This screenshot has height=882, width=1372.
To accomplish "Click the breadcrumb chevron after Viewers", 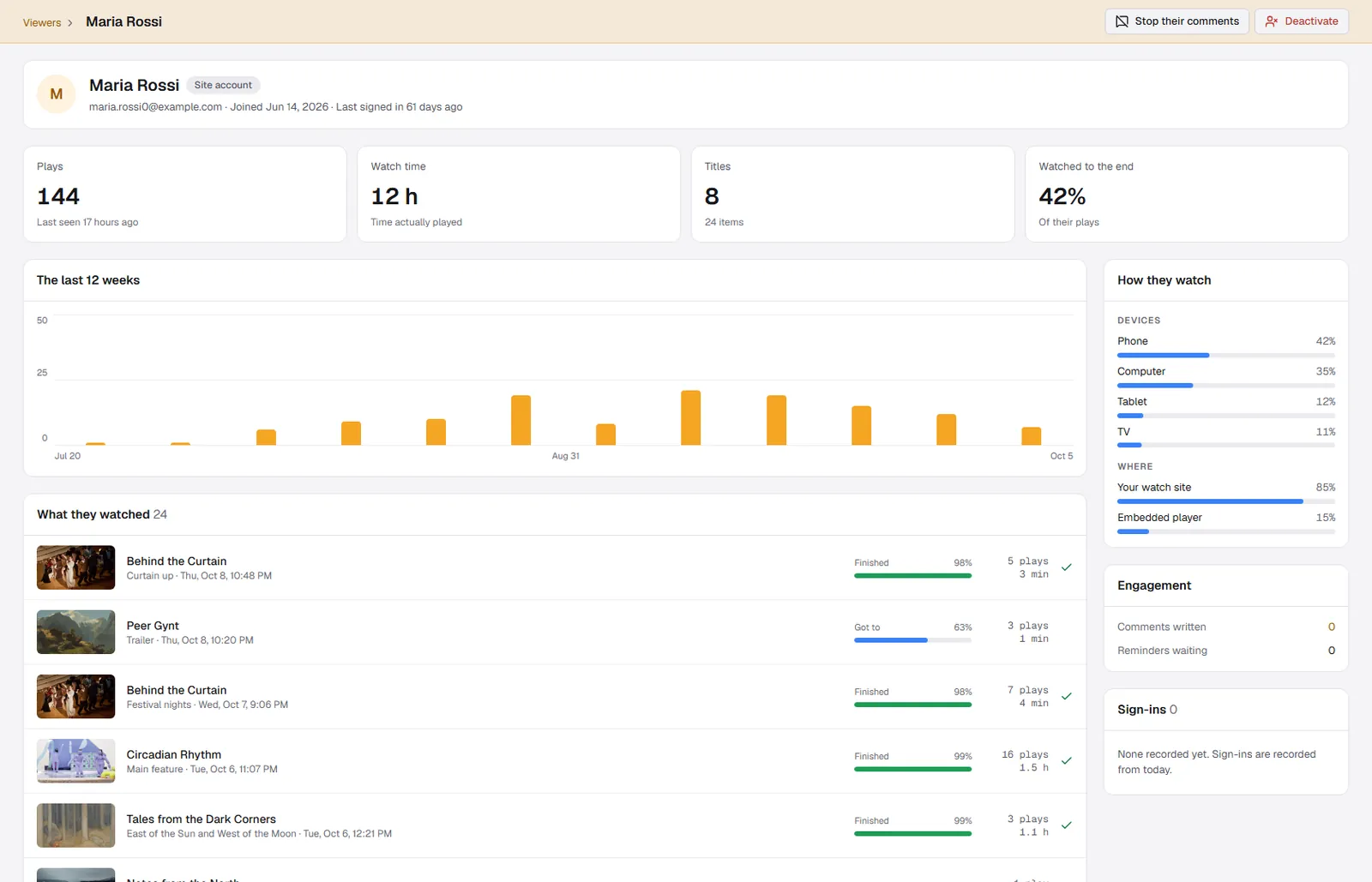I will click(x=70, y=23).
